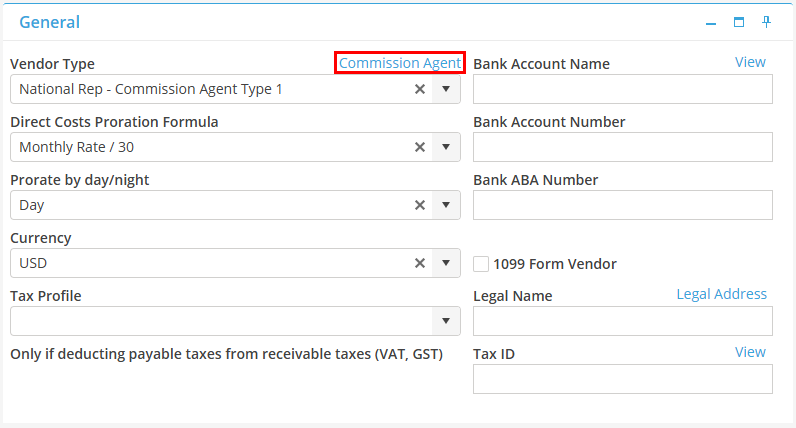Expand the Direct Costs Proration Formula dropdown
This screenshot has width=796, height=428.
tap(446, 147)
